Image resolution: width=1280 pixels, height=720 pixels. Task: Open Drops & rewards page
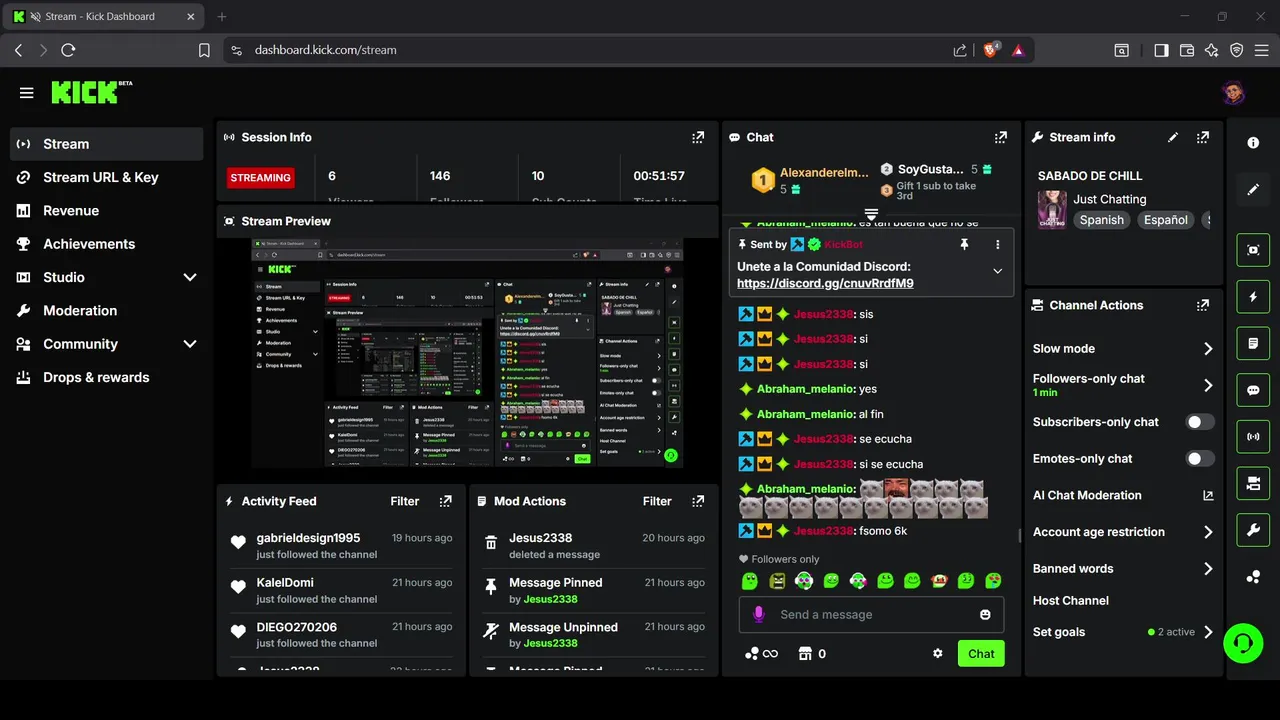point(106,377)
